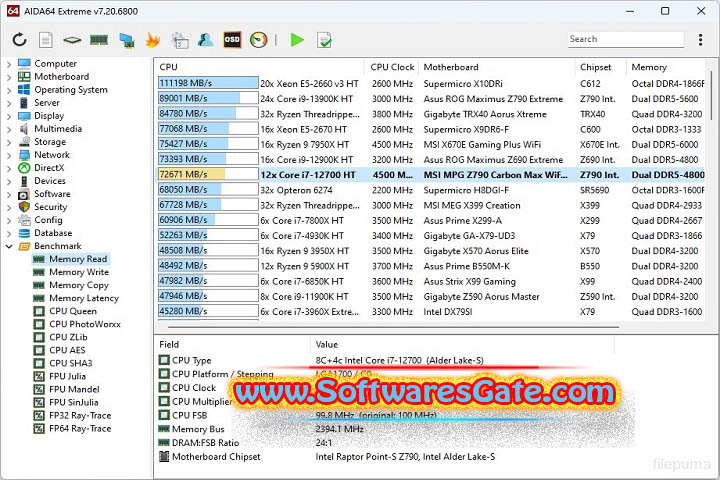Expand the Network tree node
Image resolution: width=720 pixels, height=480 pixels.
tap(9, 155)
